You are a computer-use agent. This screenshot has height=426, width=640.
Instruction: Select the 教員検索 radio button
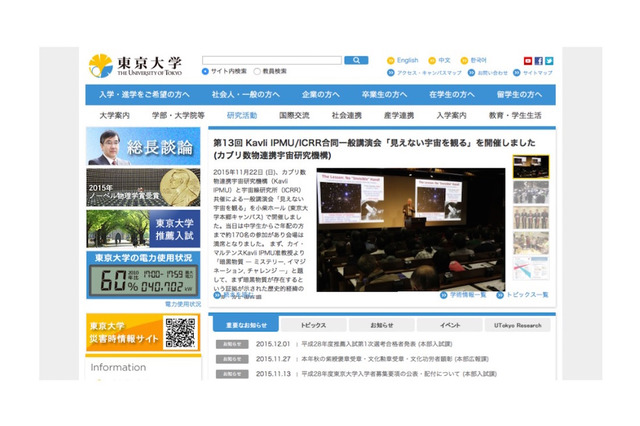tap(257, 71)
